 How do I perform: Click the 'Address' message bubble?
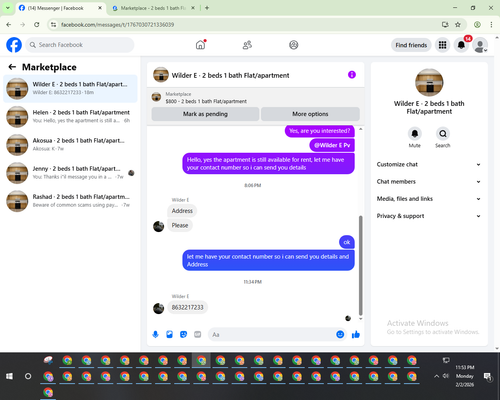point(182,211)
